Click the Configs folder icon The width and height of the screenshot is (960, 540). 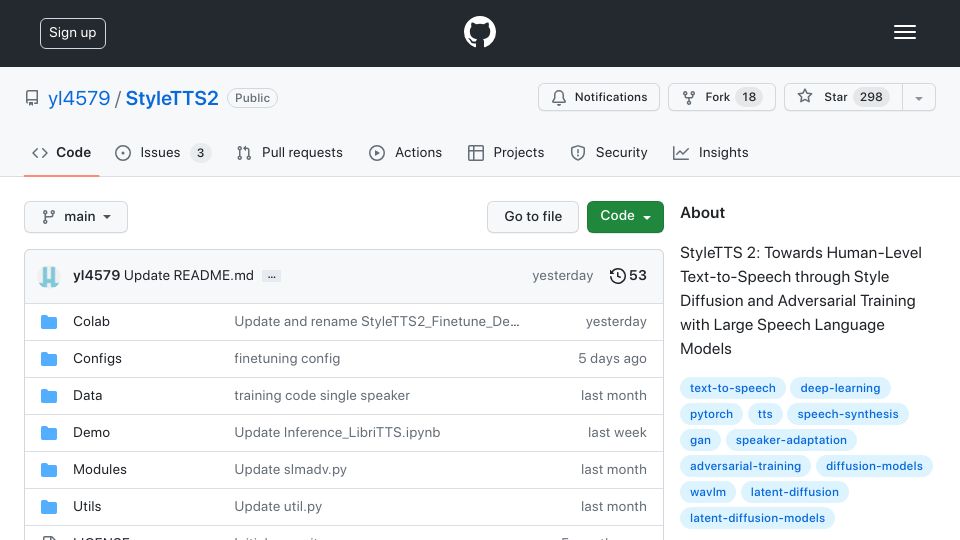49,359
